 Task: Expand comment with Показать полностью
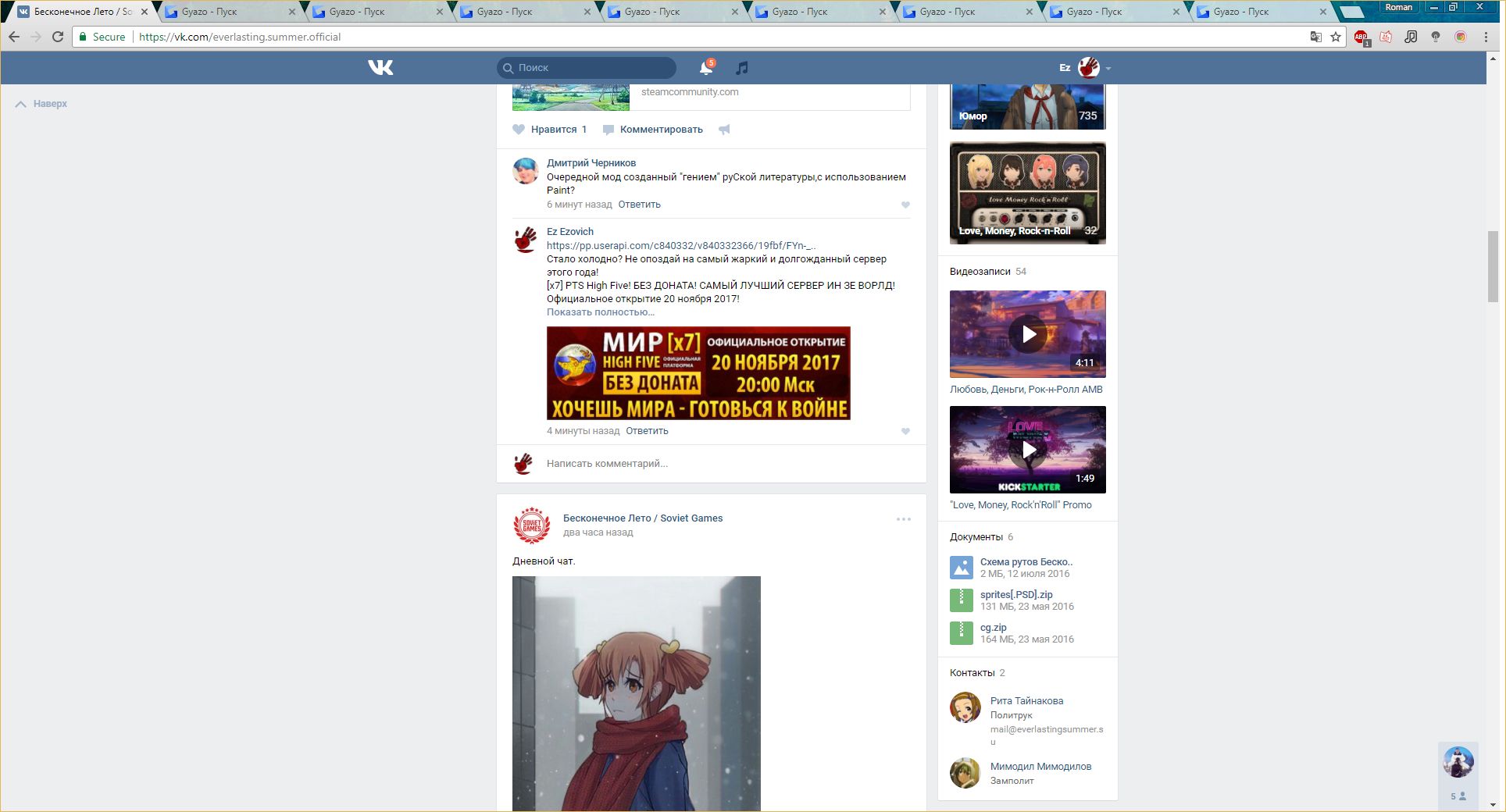click(601, 312)
